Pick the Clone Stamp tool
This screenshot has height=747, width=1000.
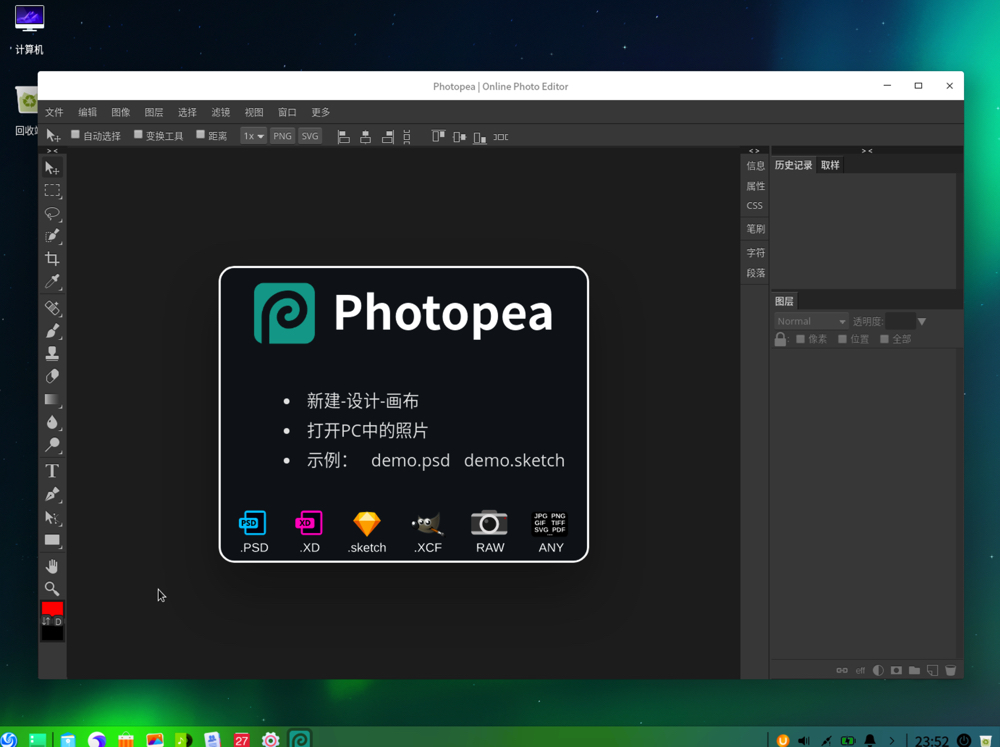[x=52, y=353]
